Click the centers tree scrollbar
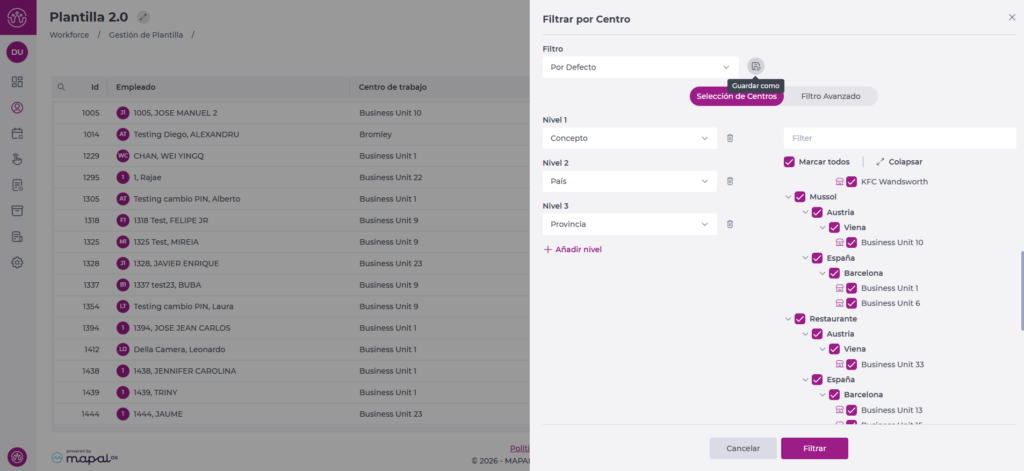 click(x=1021, y=291)
